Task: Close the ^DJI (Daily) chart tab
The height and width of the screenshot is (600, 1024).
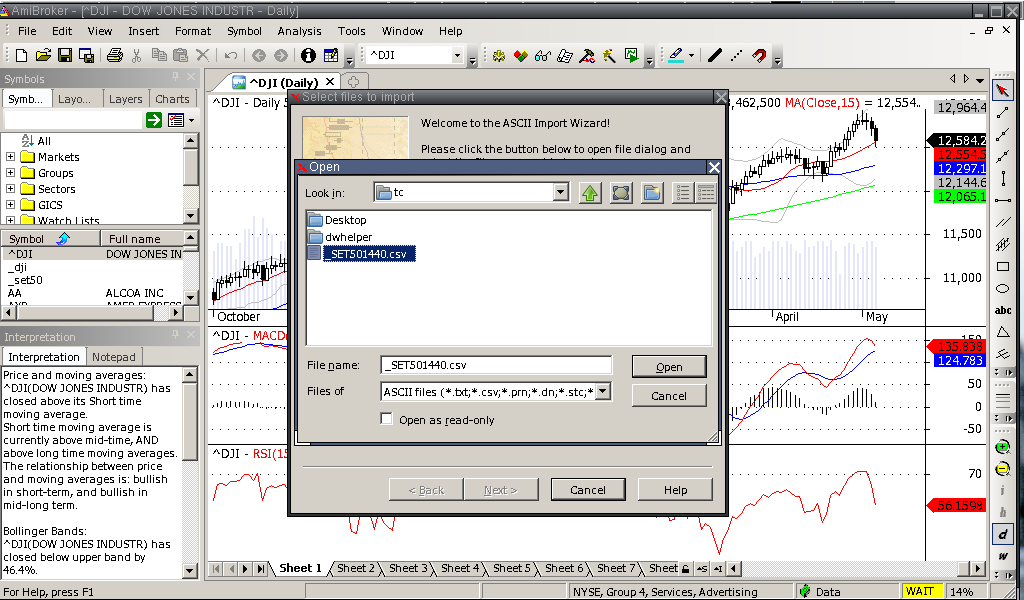Action: point(330,82)
